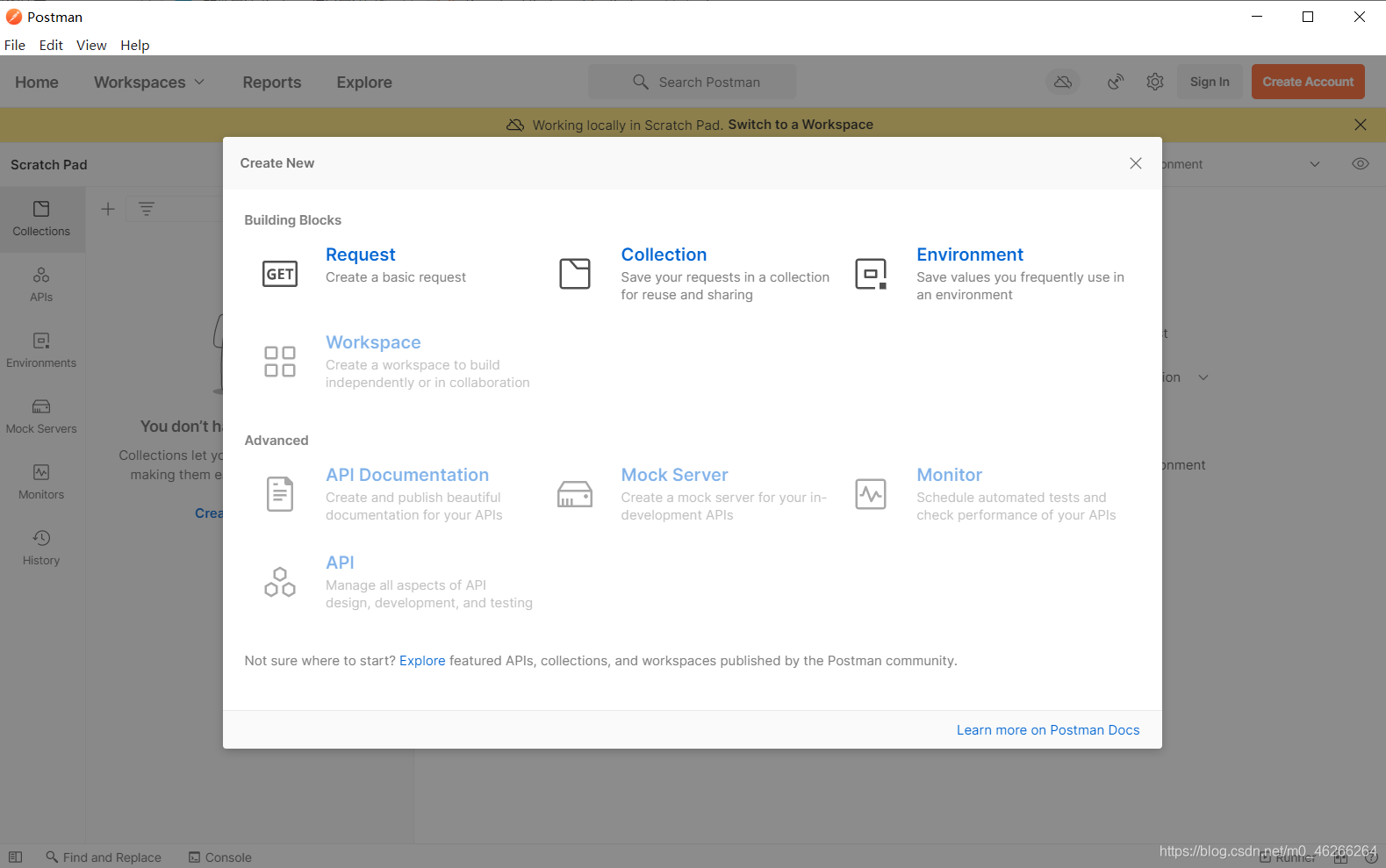The image size is (1386, 868).
Task: Go to the Home tab
Action: 37,82
